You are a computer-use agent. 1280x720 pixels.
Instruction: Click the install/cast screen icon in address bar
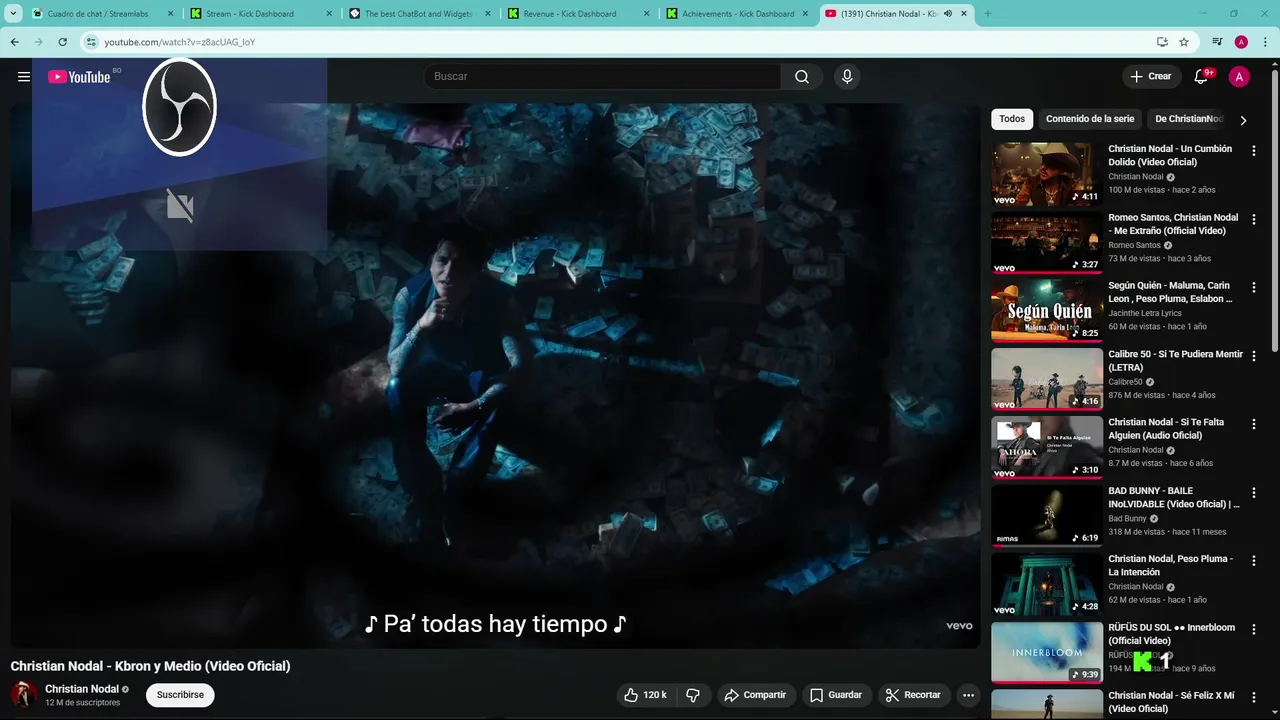click(x=1162, y=42)
